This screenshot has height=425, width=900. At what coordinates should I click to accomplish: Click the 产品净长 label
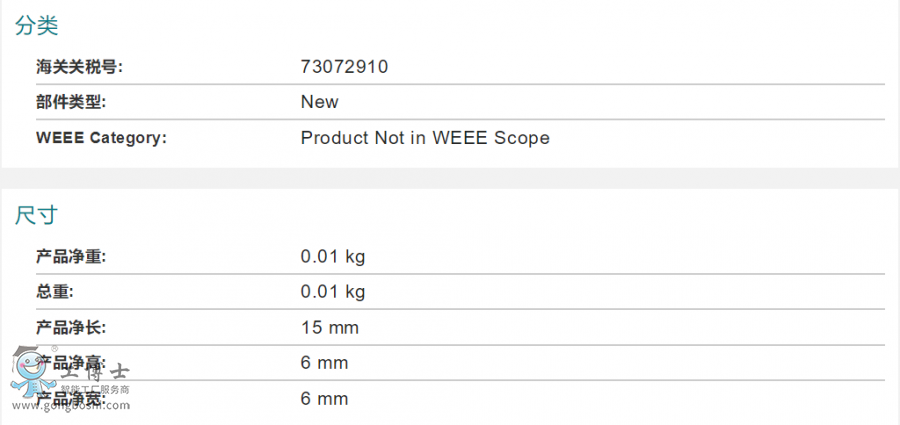71,328
